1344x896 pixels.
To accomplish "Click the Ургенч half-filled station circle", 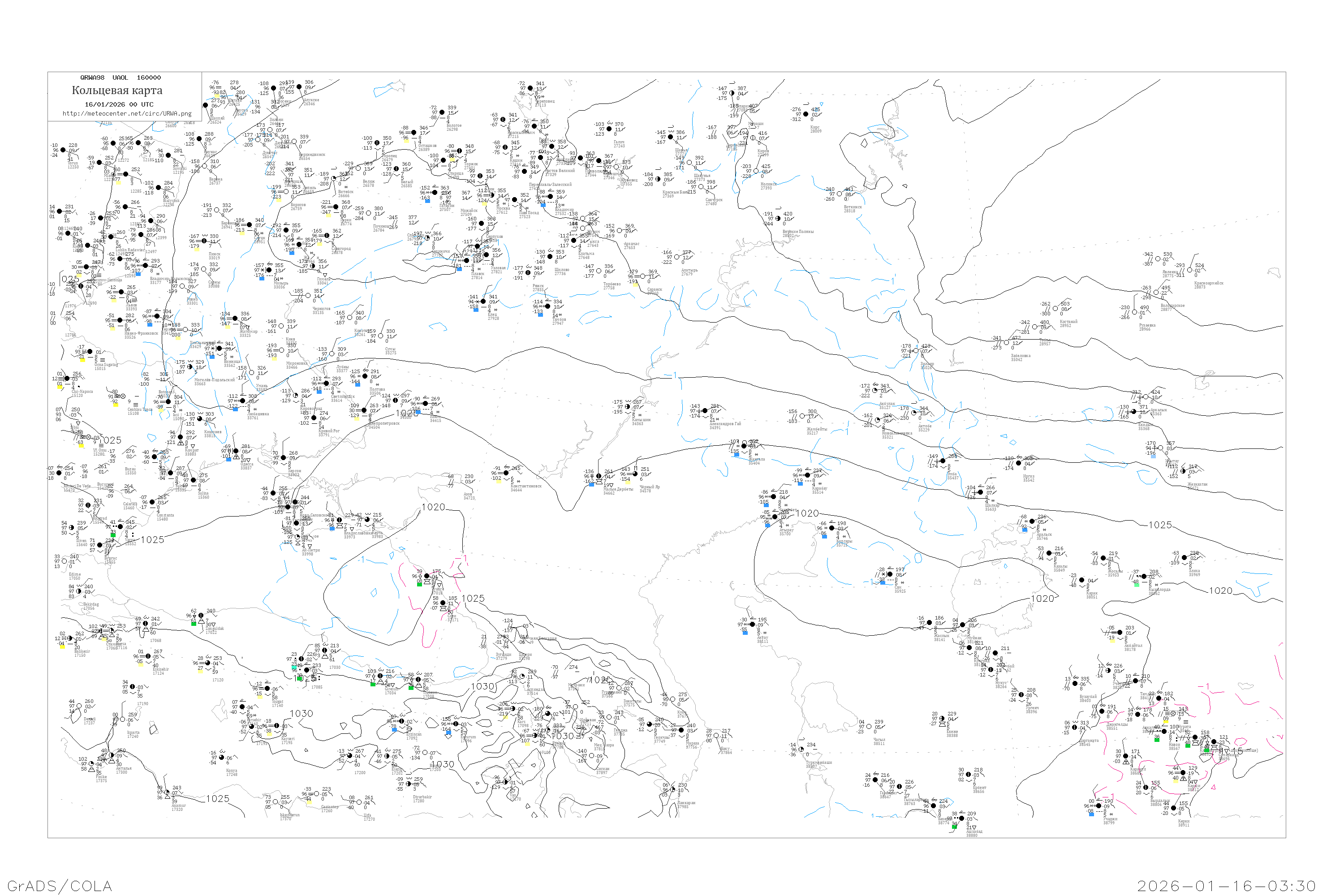I will point(1021,695).
